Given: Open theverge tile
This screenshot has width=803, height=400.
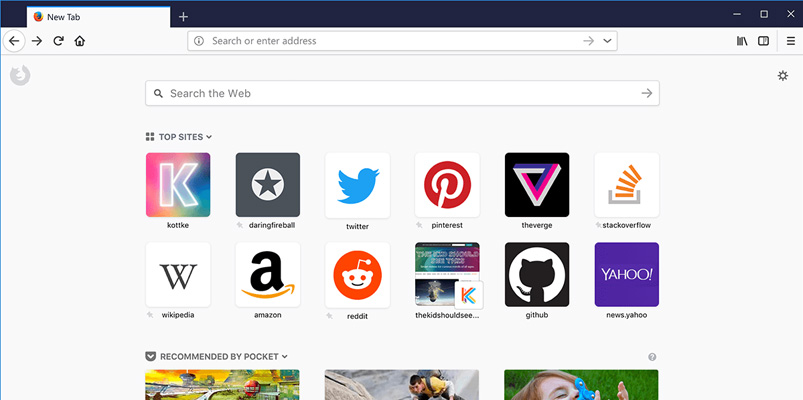Looking at the screenshot, I should pyautogui.click(x=537, y=185).
